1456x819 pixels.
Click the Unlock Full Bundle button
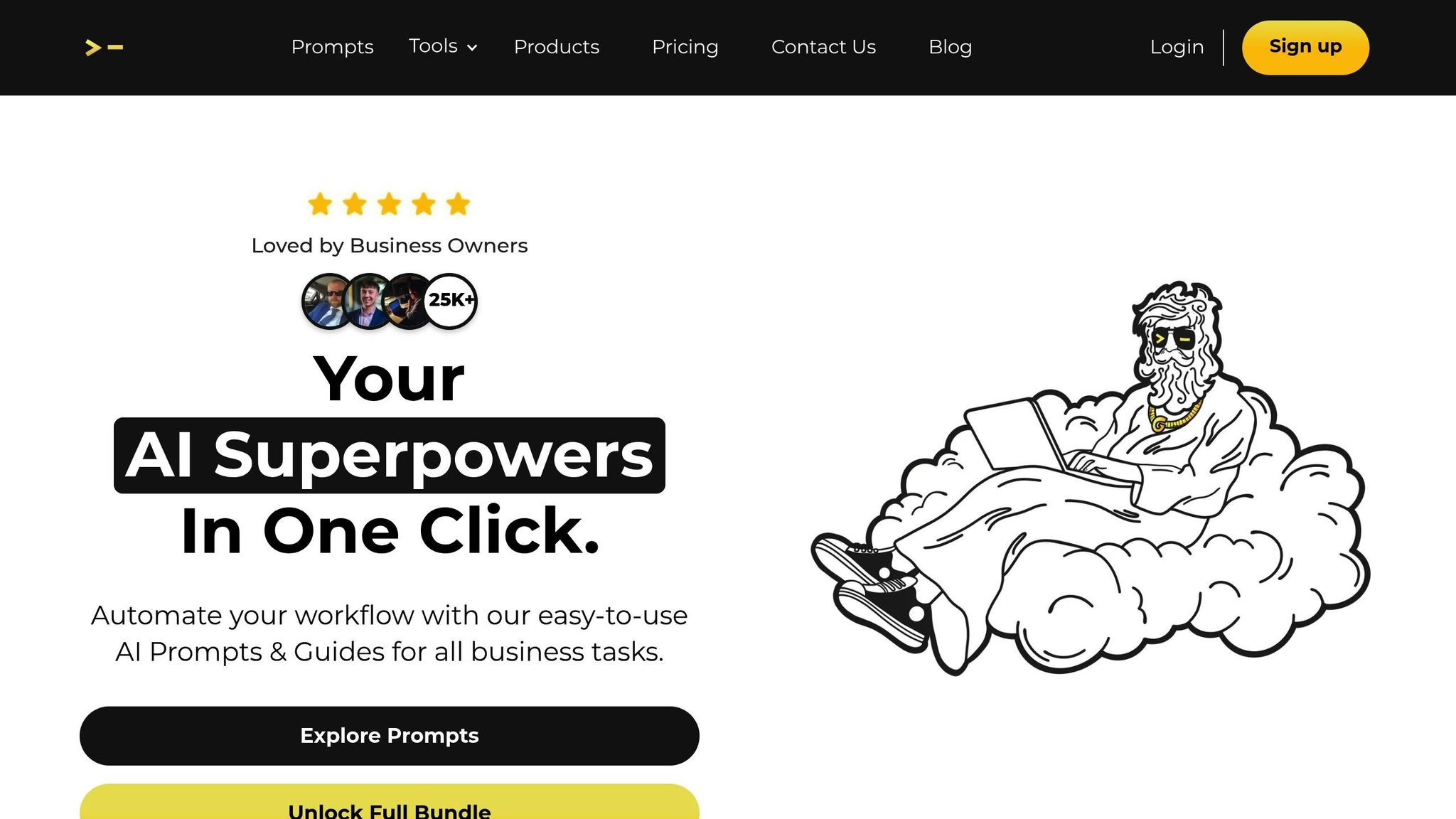click(x=390, y=803)
